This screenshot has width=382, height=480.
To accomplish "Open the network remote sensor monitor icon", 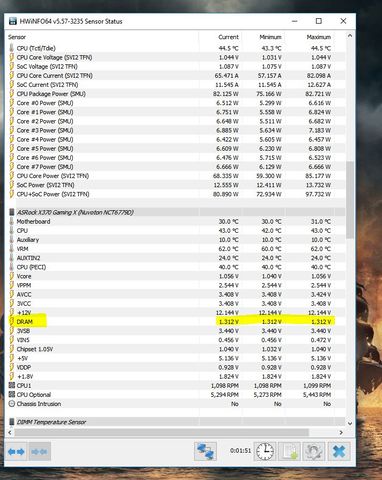I will (205, 452).
